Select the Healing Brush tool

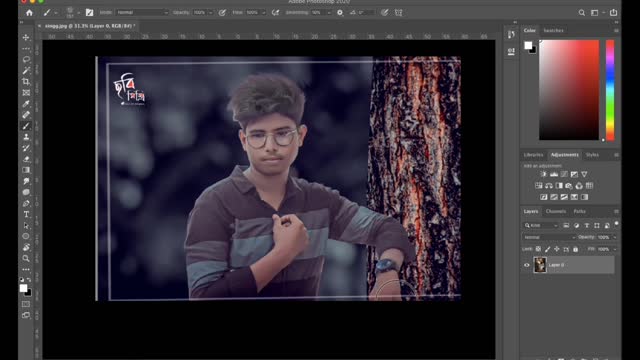[26, 115]
